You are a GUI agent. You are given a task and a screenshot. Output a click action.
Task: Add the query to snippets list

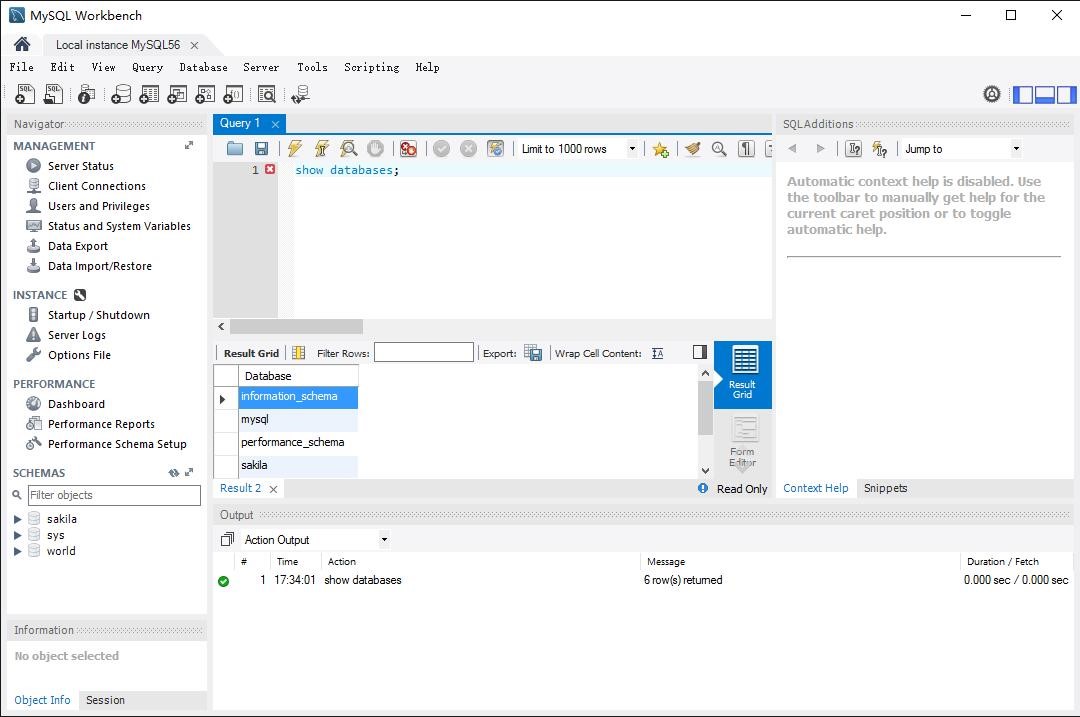click(661, 148)
